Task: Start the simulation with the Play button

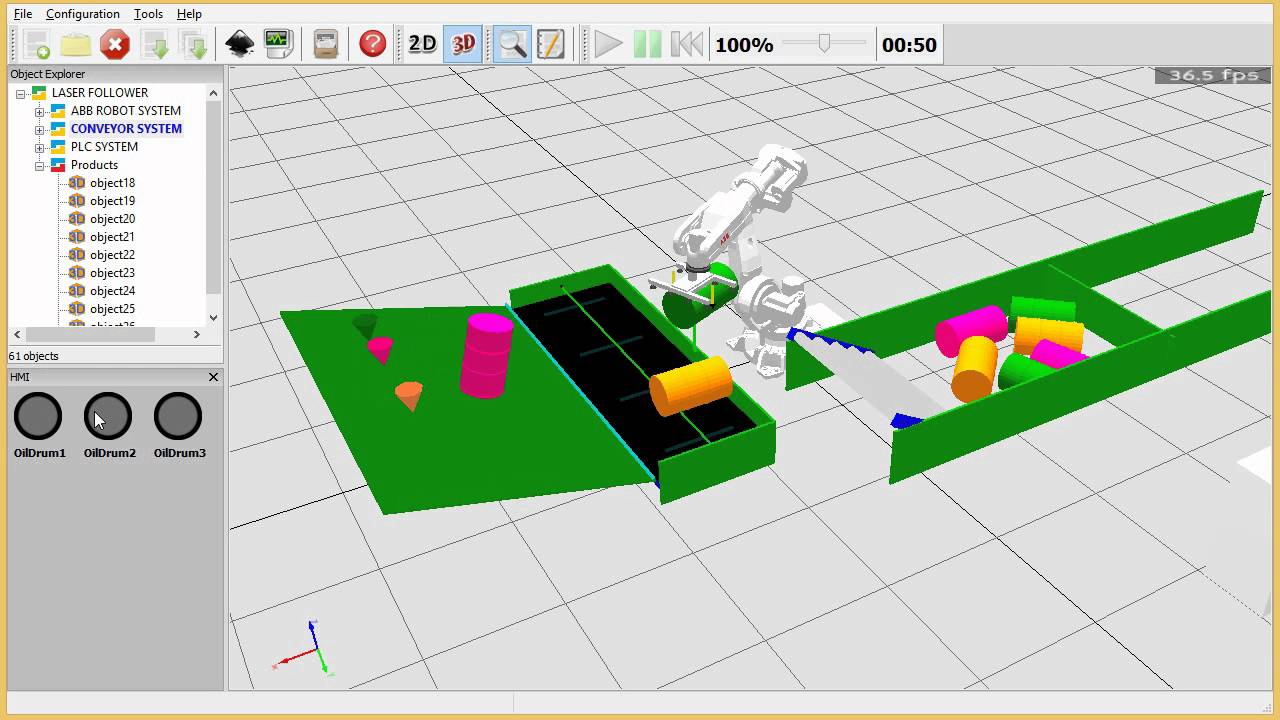Action: (608, 44)
